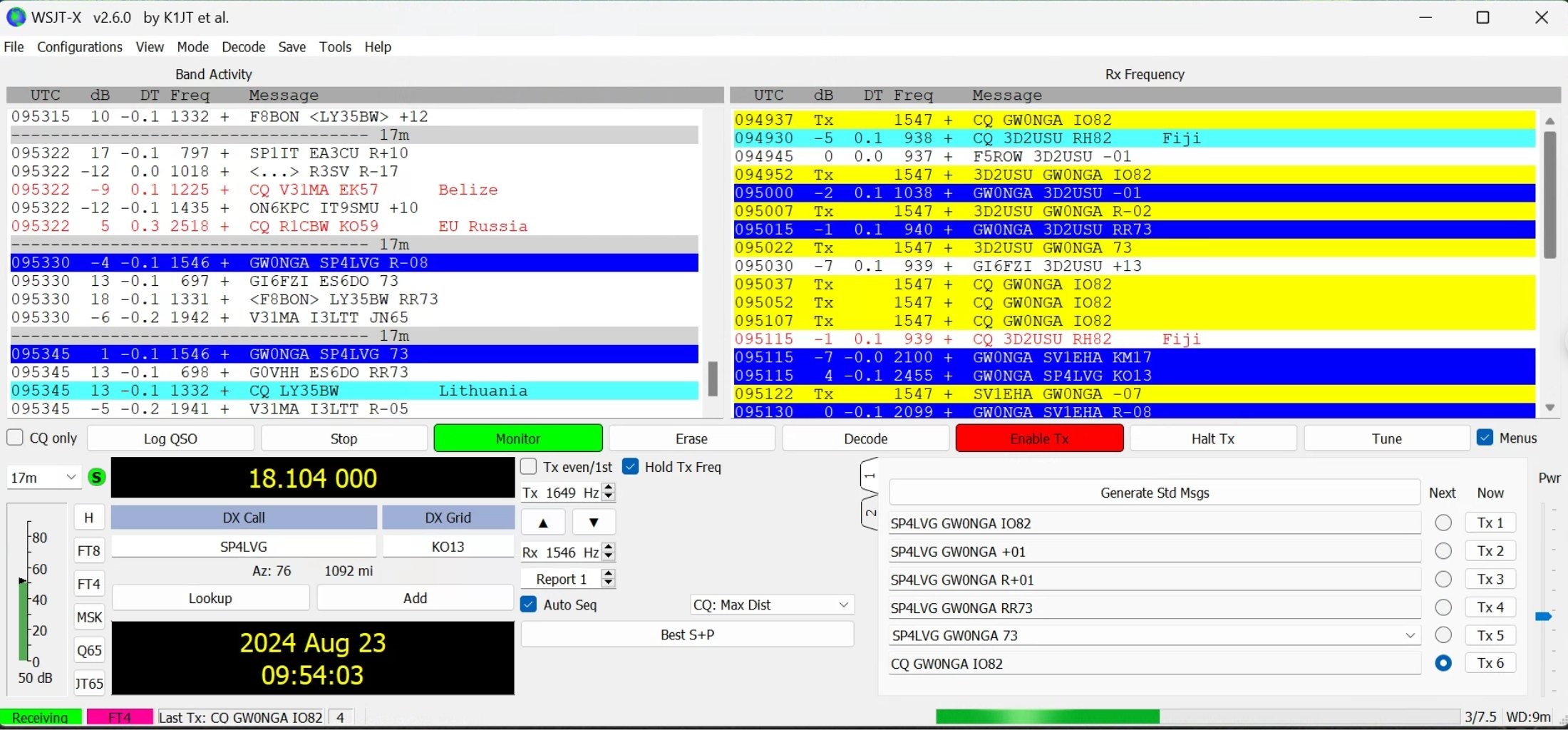Click the red Enable Tx button
Image resolution: width=1568 pixels, height=730 pixels.
[x=1040, y=438]
